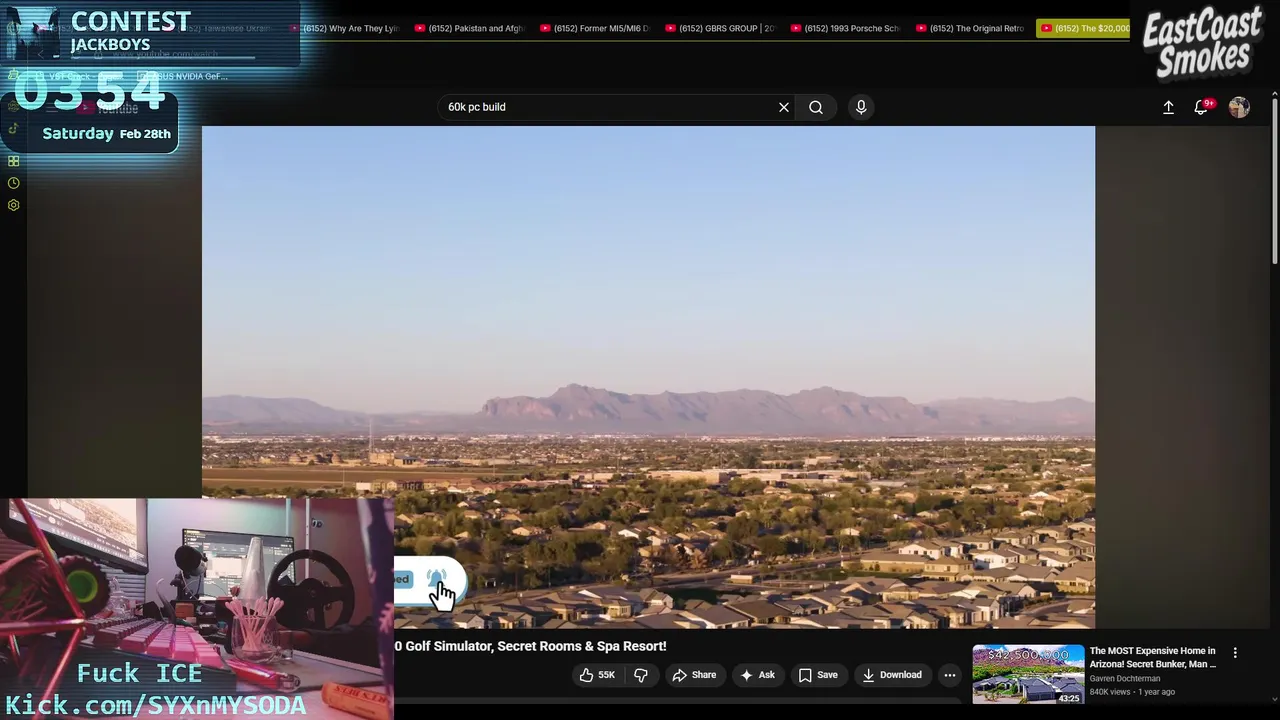
Task: Save video to a playlist
Action: [x=817, y=675]
